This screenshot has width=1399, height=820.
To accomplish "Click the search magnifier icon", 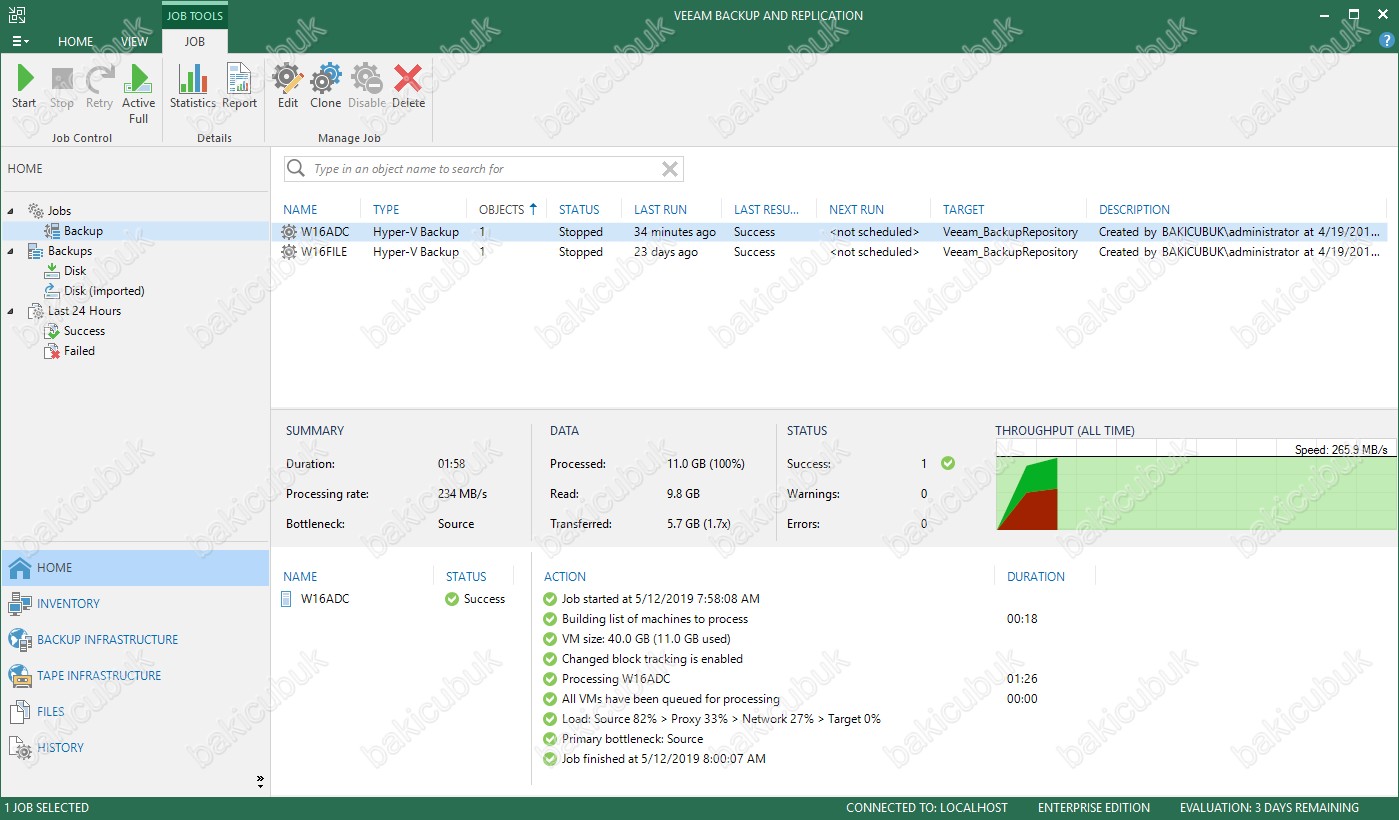I will pyautogui.click(x=296, y=169).
